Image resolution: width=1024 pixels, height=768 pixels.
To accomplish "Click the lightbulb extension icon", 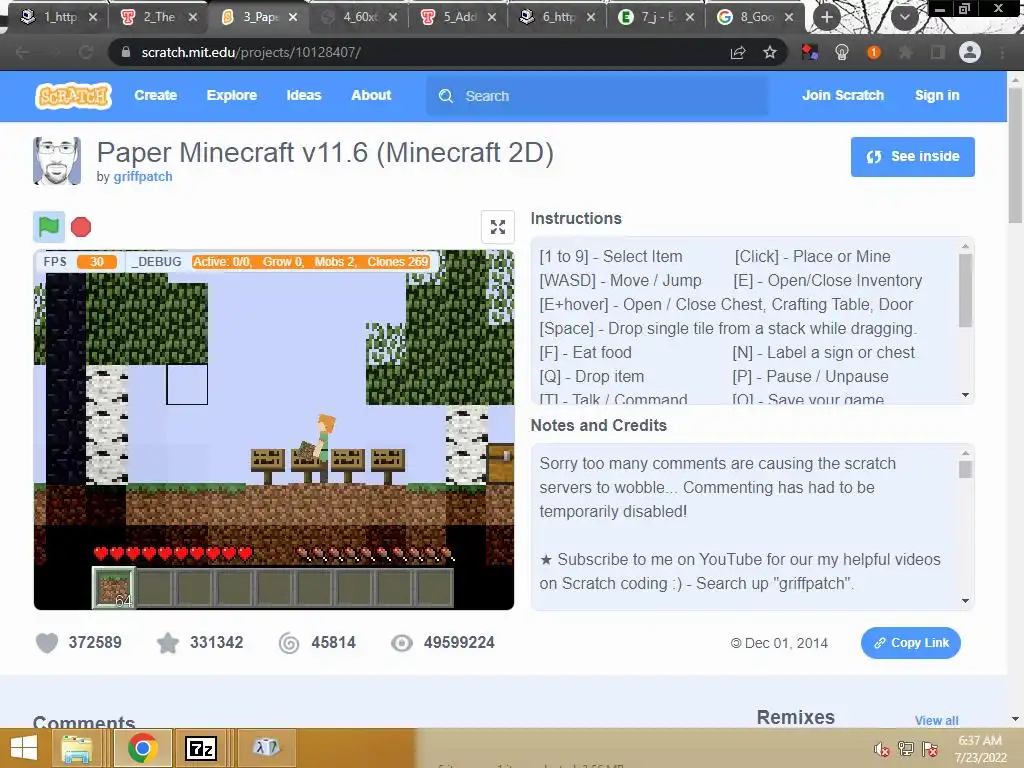I will [x=842, y=52].
